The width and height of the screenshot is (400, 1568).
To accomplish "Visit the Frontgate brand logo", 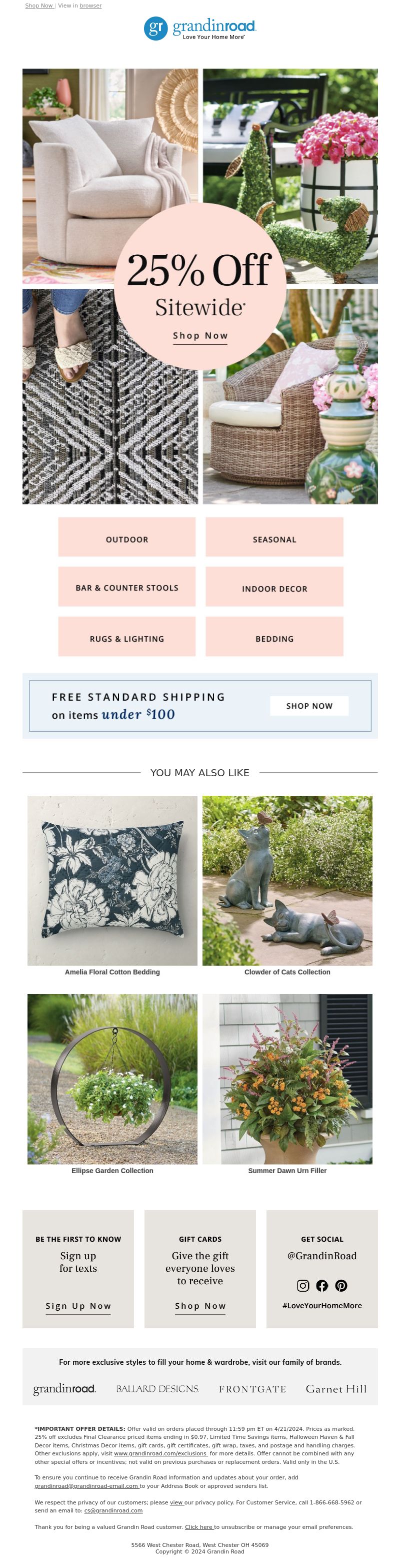I will click(x=252, y=1389).
